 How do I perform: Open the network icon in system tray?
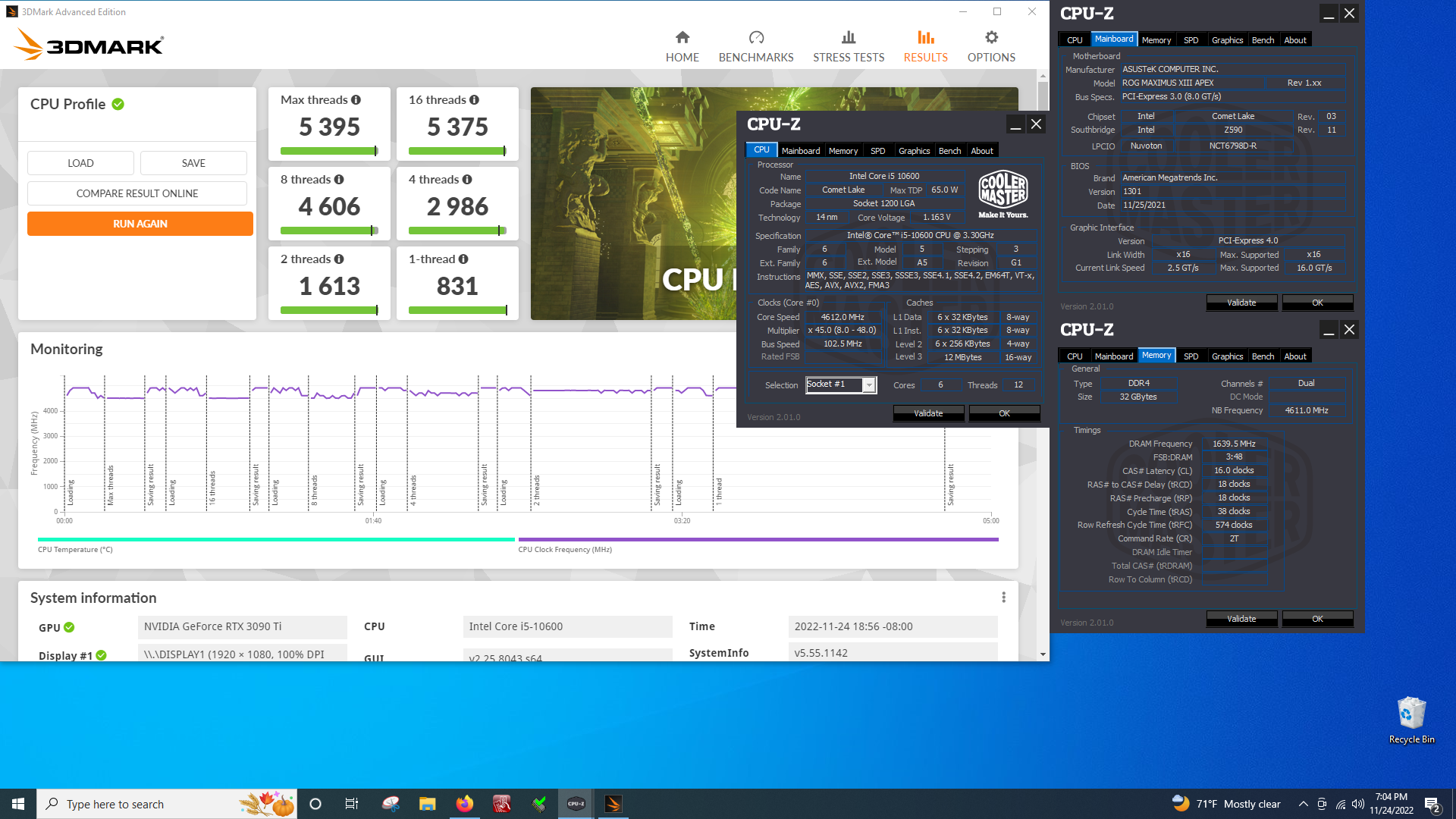coord(1340,804)
